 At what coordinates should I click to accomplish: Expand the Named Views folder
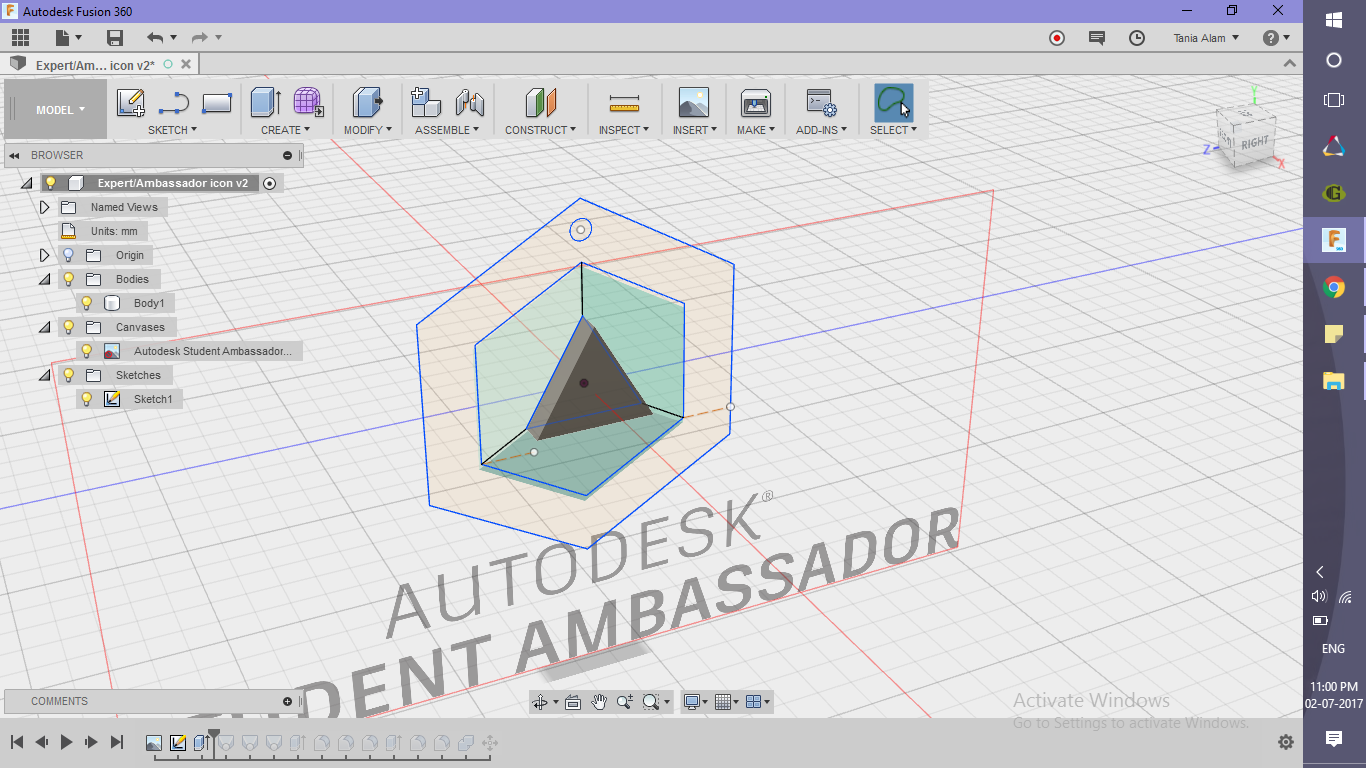44,207
